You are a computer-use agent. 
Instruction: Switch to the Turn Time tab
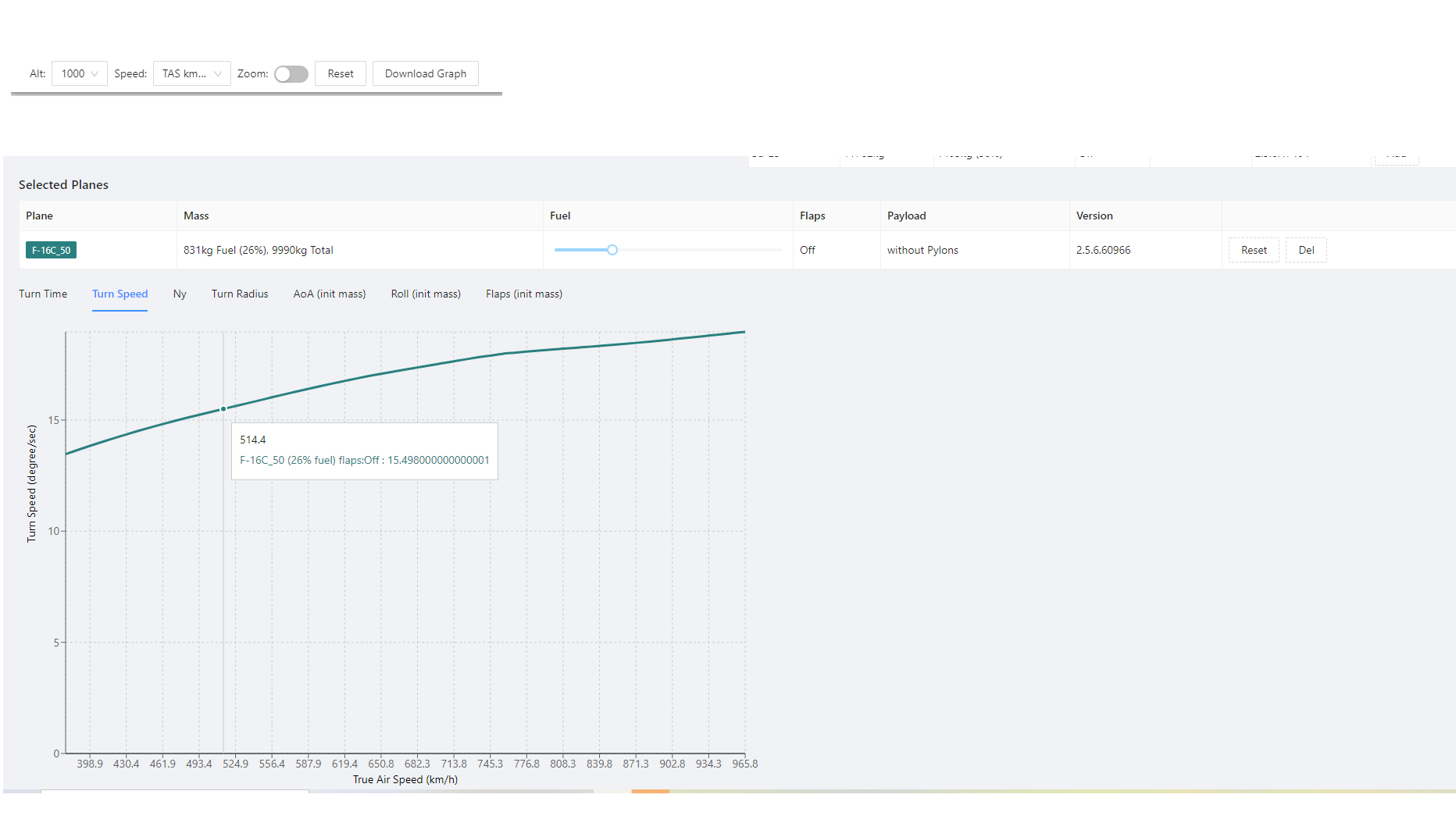point(43,294)
